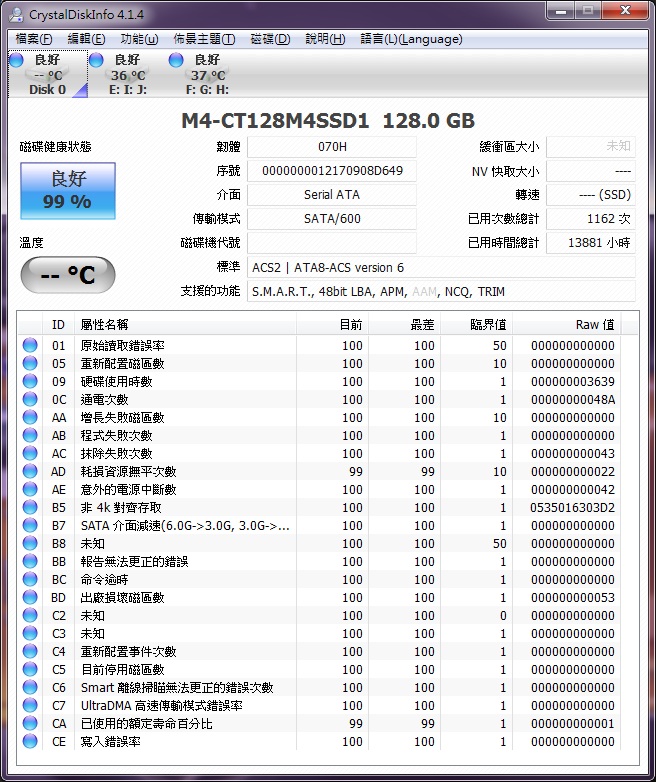
Task: Select the 耗損資源無平次數 attribute row
Action: (x=319, y=471)
